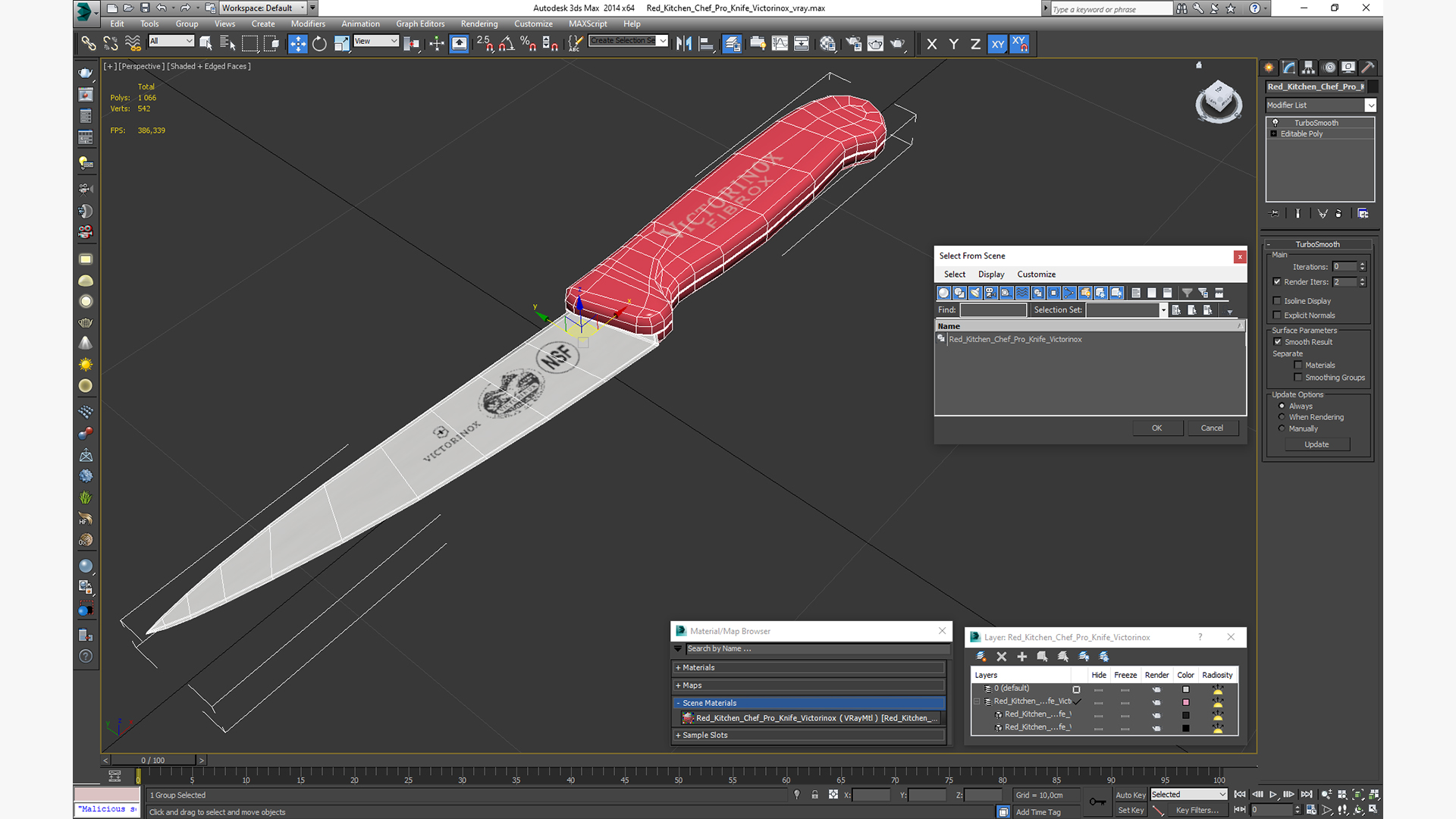The image size is (1456, 819).
Task: Select the Always update option
Action: point(1282,406)
